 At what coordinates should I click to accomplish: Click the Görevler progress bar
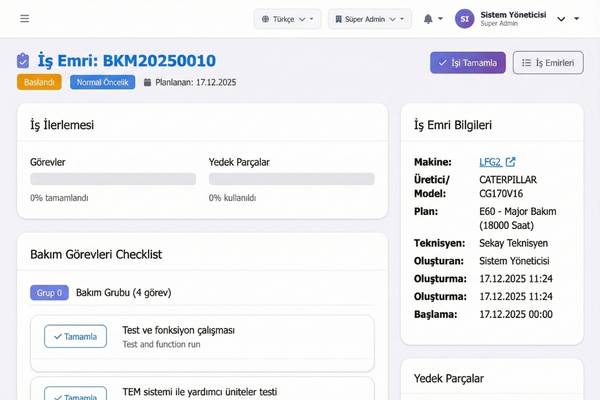pyautogui.click(x=113, y=179)
